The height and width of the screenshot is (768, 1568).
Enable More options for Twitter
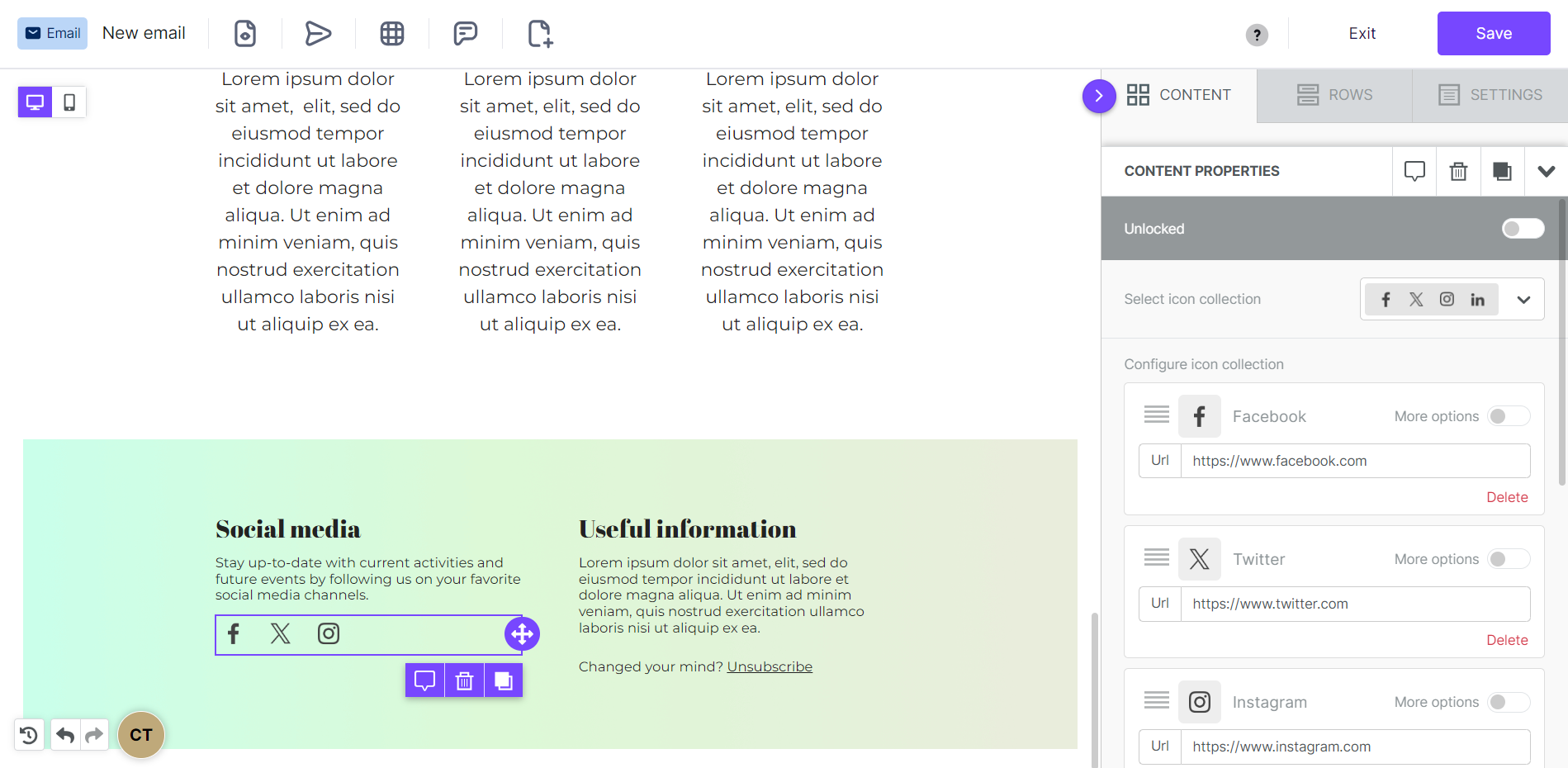pos(1508,559)
